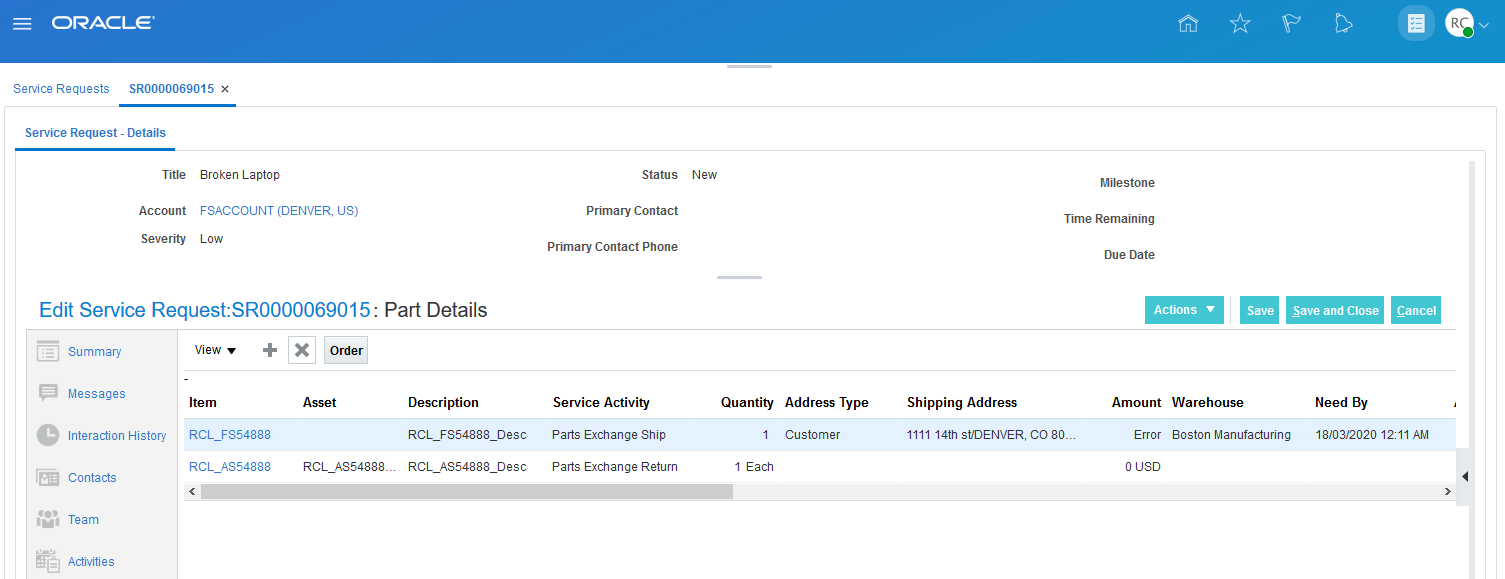Add a new part line with the plus icon
Image resolution: width=1505 pixels, height=579 pixels.
point(269,350)
